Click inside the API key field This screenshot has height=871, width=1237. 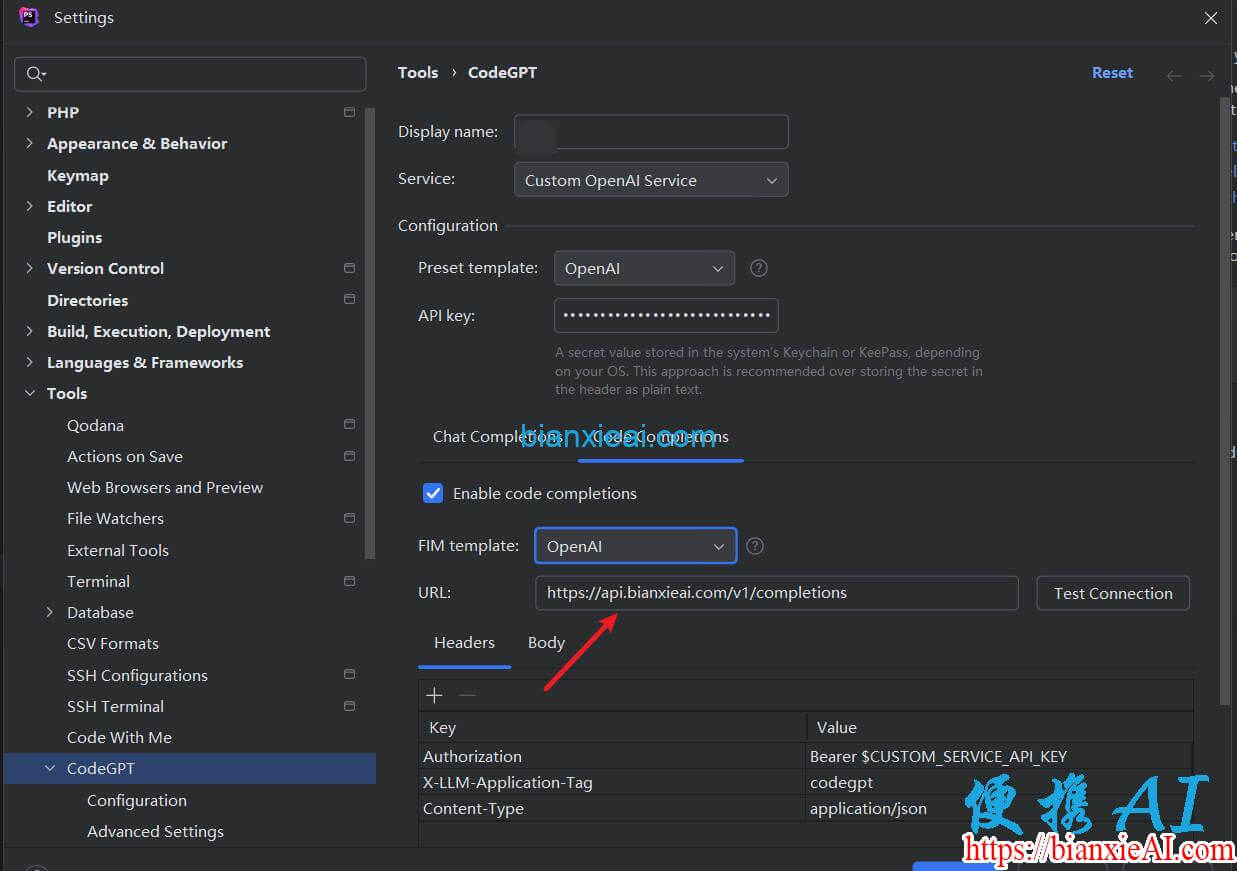[x=666, y=315]
